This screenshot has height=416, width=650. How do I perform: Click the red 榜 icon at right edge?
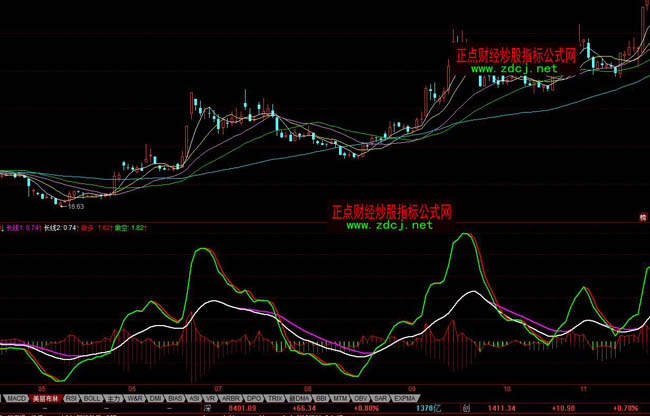(643, 216)
